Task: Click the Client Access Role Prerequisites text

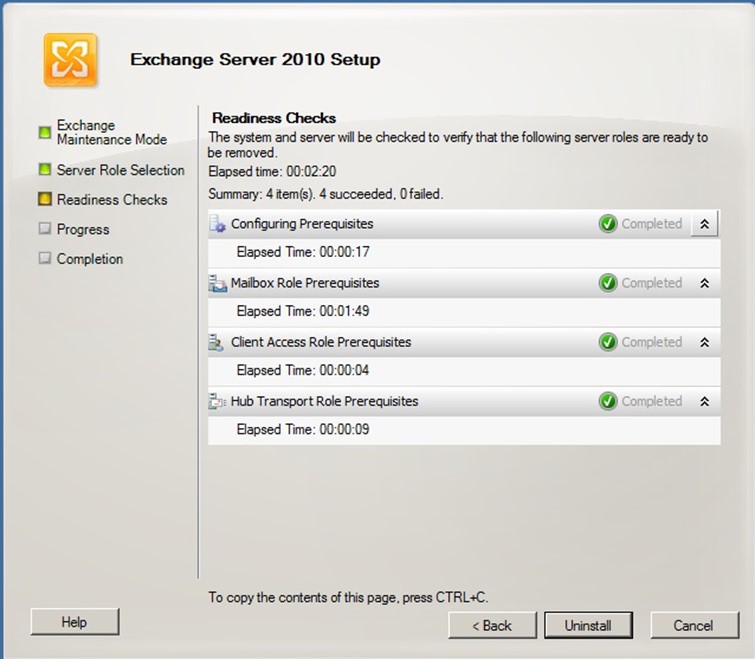Action: pyautogui.click(x=321, y=342)
